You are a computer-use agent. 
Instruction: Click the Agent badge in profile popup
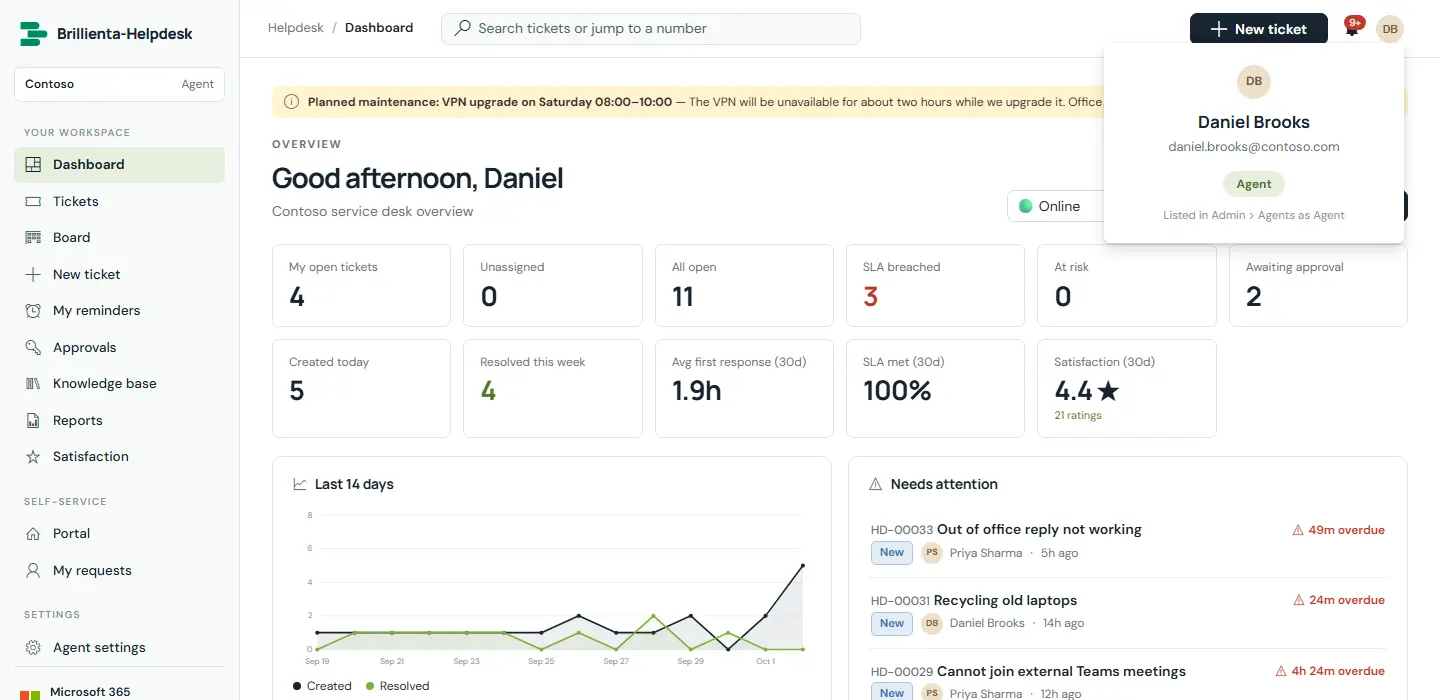1254,184
